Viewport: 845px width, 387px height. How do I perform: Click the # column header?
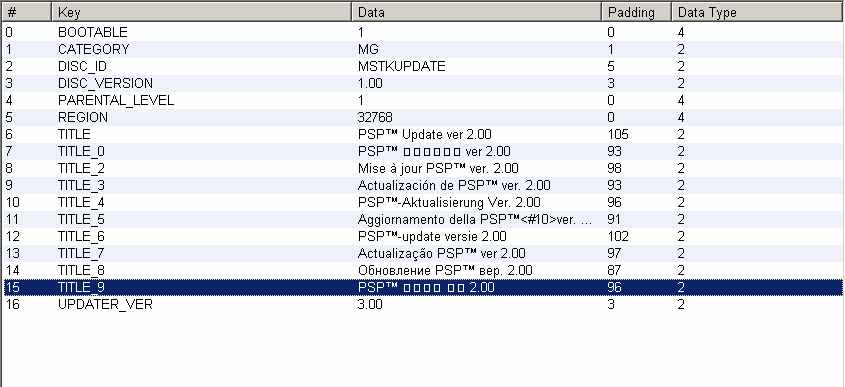[27, 12]
